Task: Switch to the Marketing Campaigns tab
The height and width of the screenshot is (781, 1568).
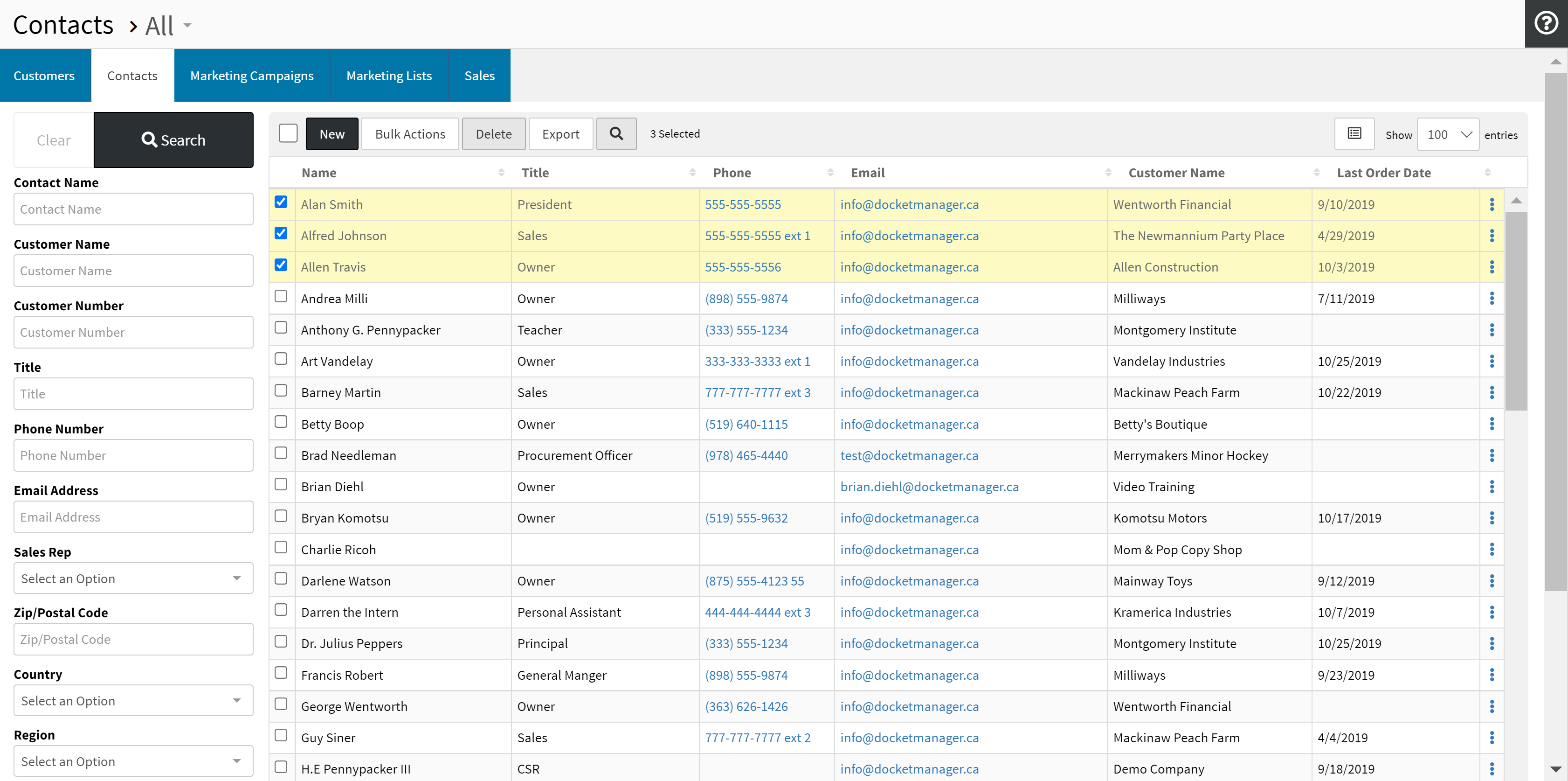Action: click(x=251, y=76)
